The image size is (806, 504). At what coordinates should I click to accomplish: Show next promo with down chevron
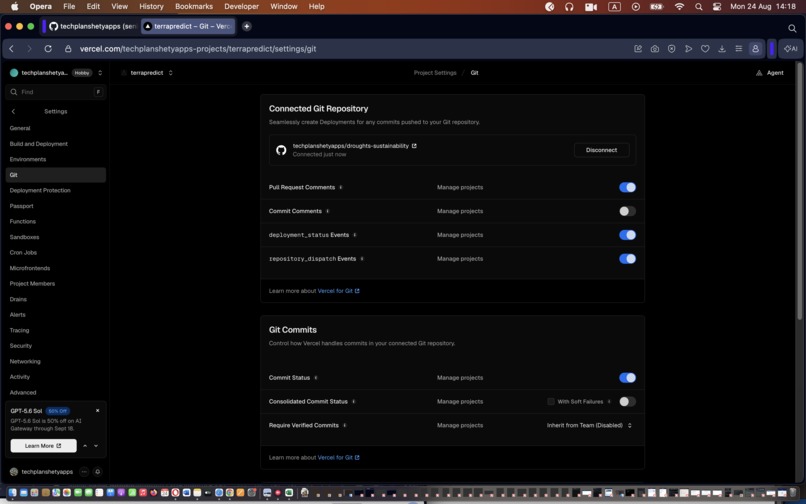pos(96,446)
